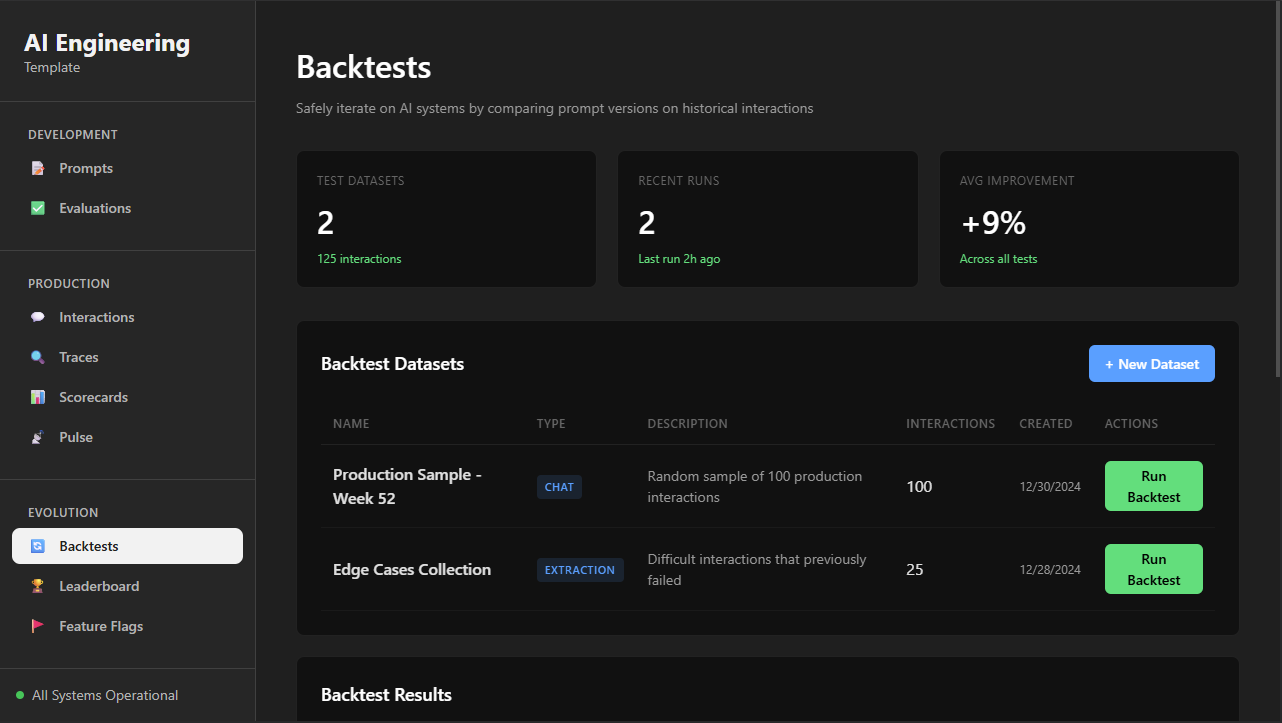Select the CHAT type badge
This screenshot has width=1282, height=723.
point(559,487)
